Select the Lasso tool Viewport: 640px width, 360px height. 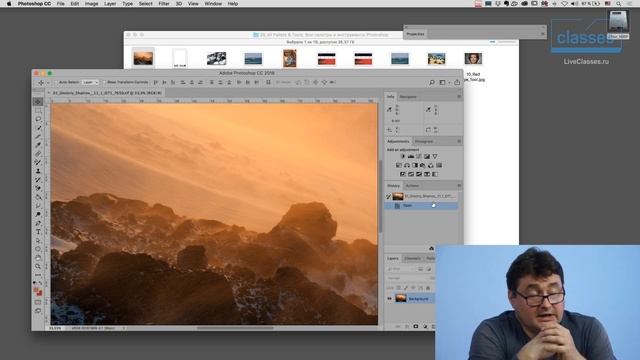pyautogui.click(x=38, y=119)
